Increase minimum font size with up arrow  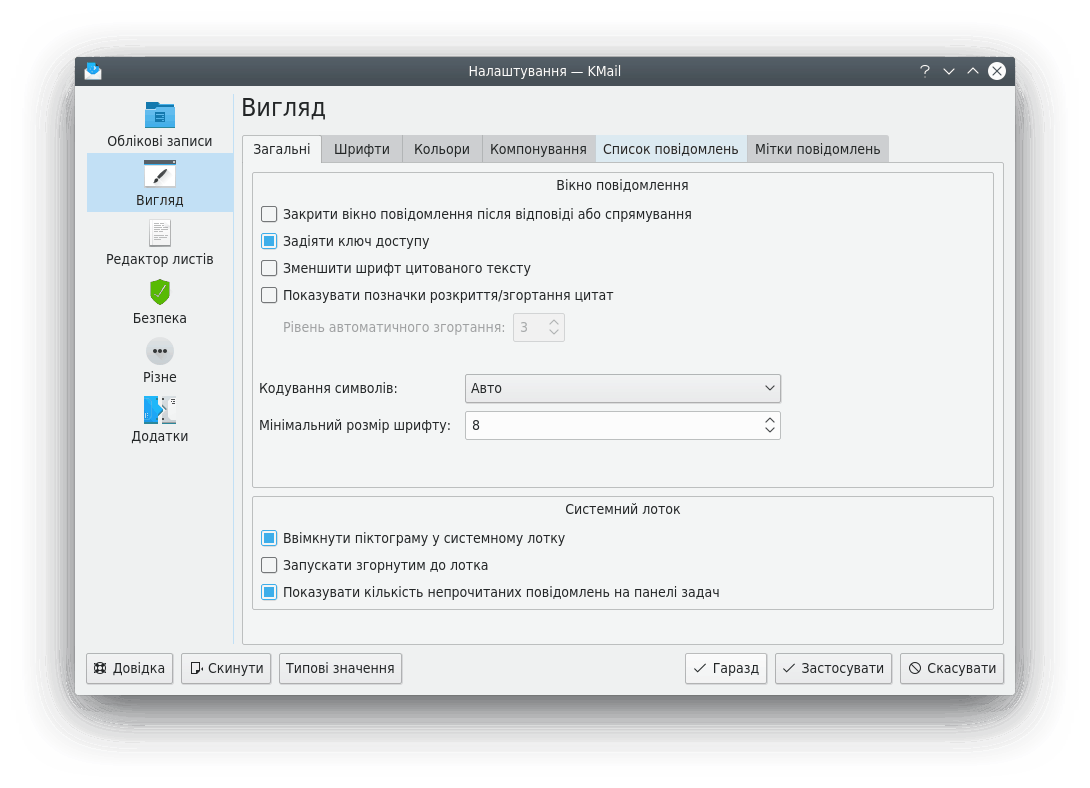[770, 420]
